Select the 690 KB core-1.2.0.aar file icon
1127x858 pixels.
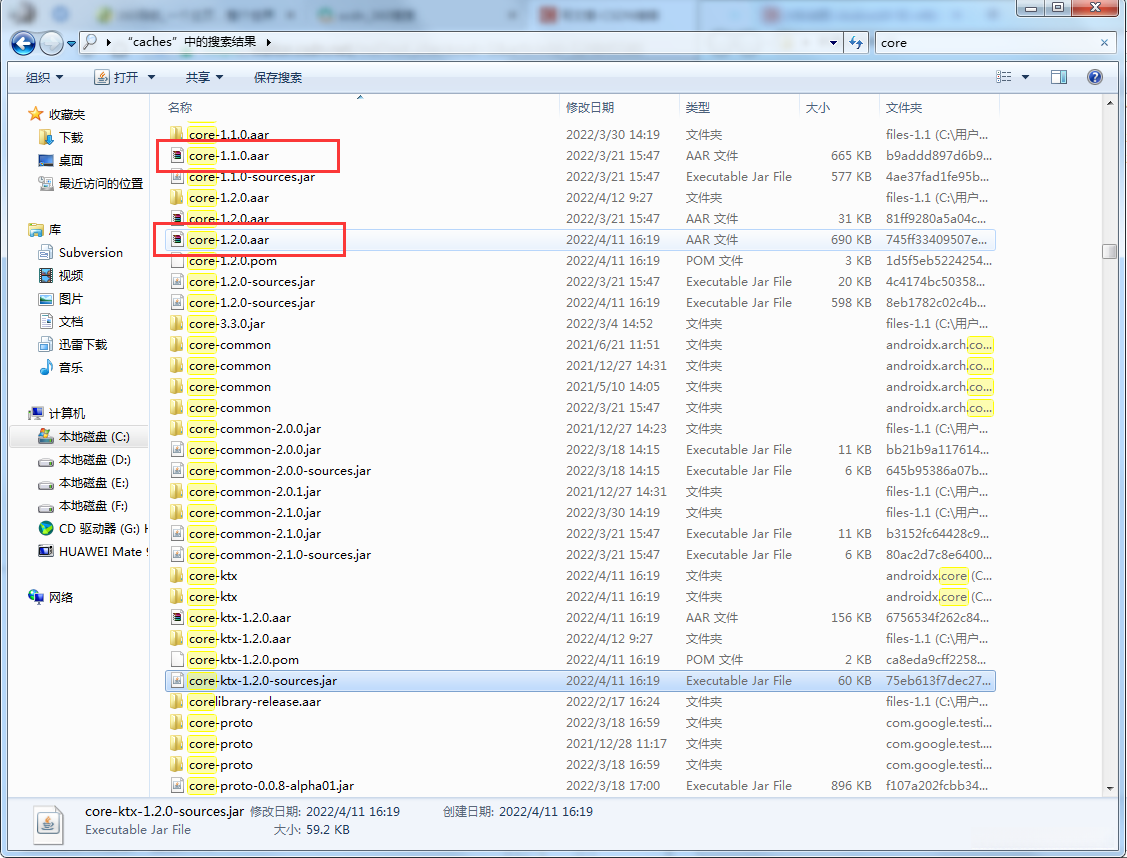[x=177, y=239]
